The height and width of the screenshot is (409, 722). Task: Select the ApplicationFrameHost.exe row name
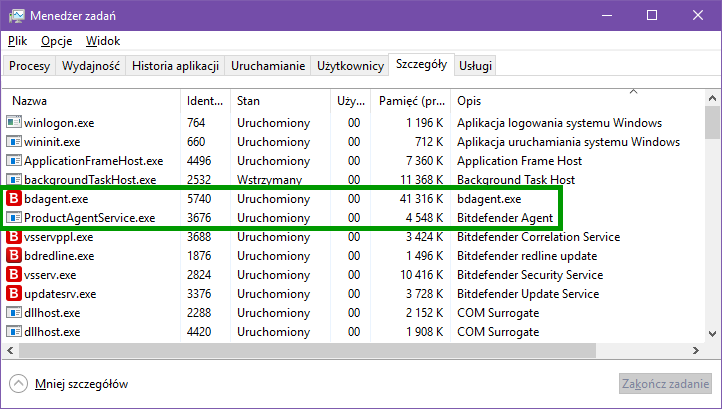click(x=93, y=161)
